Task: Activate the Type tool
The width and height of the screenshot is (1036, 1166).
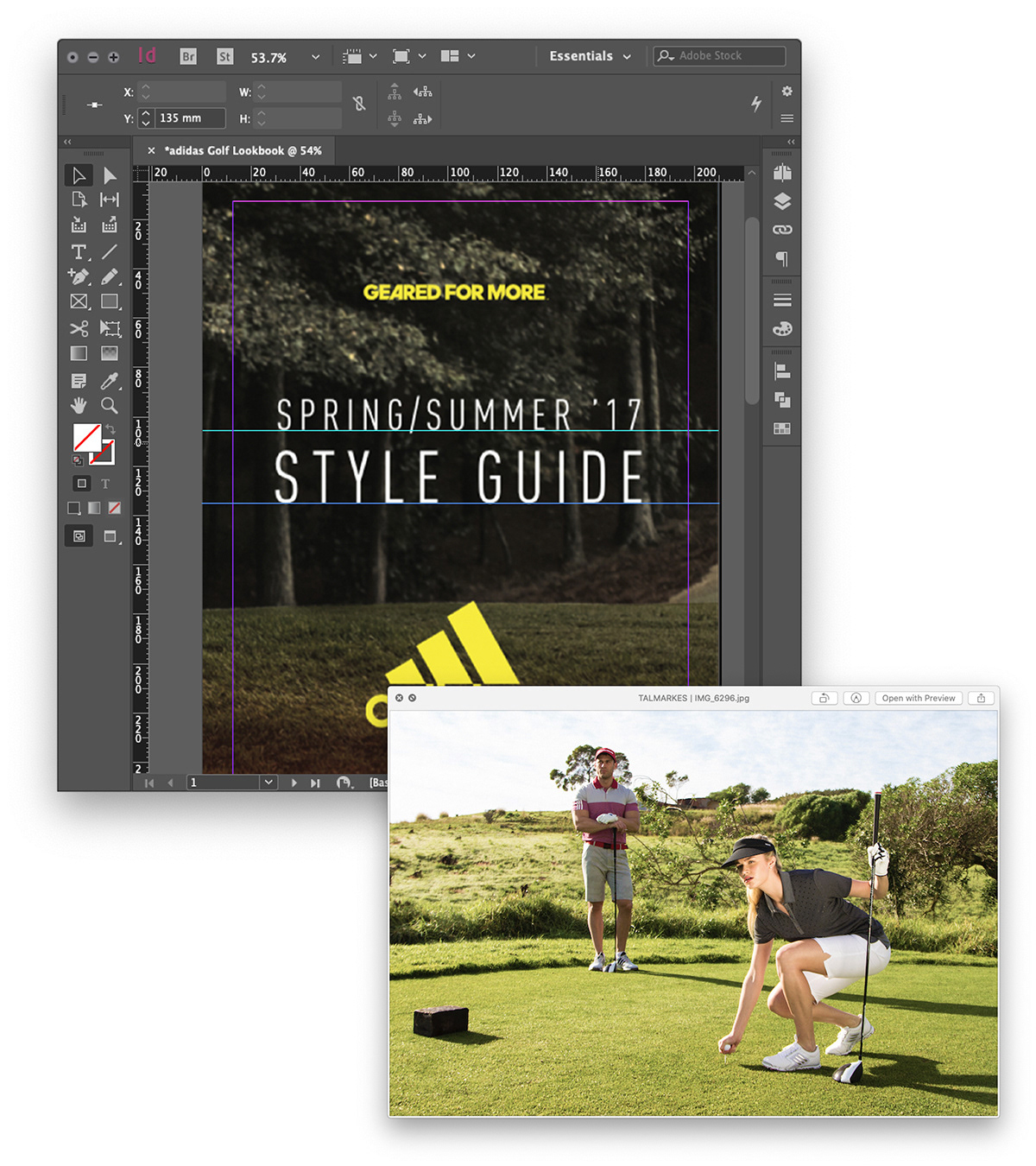Action: (x=79, y=251)
